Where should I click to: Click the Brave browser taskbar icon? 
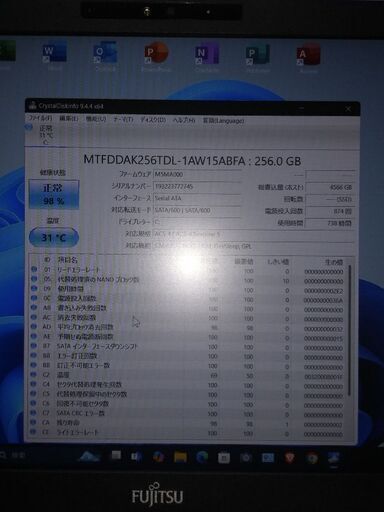[x=290, y=457]
